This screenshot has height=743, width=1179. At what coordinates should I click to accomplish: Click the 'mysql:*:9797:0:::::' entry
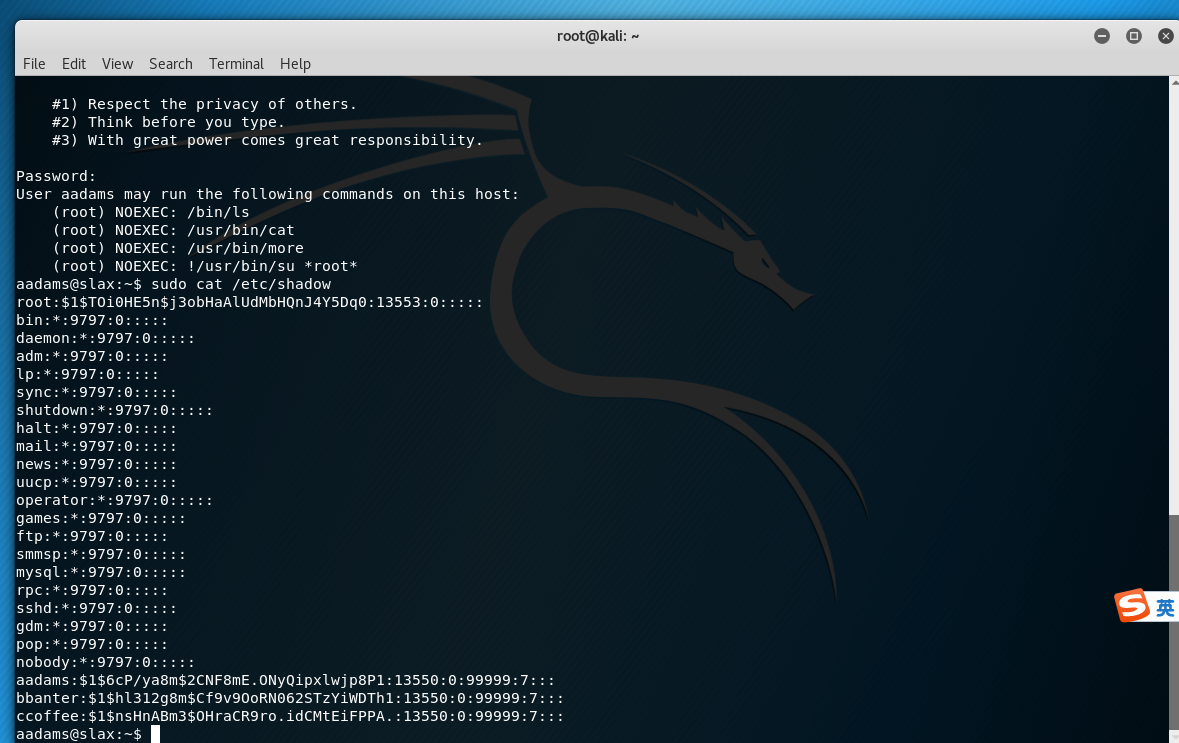pyautogui.click(x=101, y=573)
